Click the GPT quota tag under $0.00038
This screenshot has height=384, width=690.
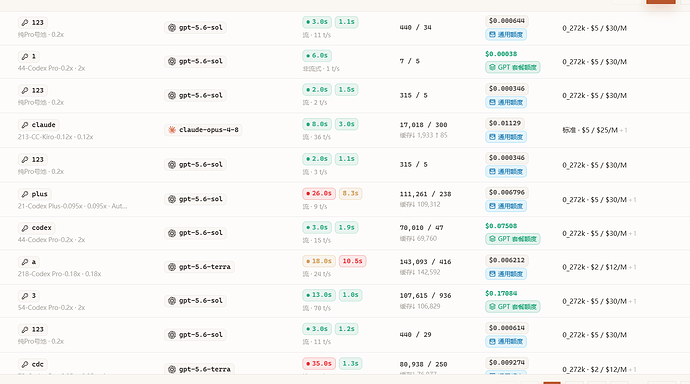pyautogui.click(x=513, y=67)
